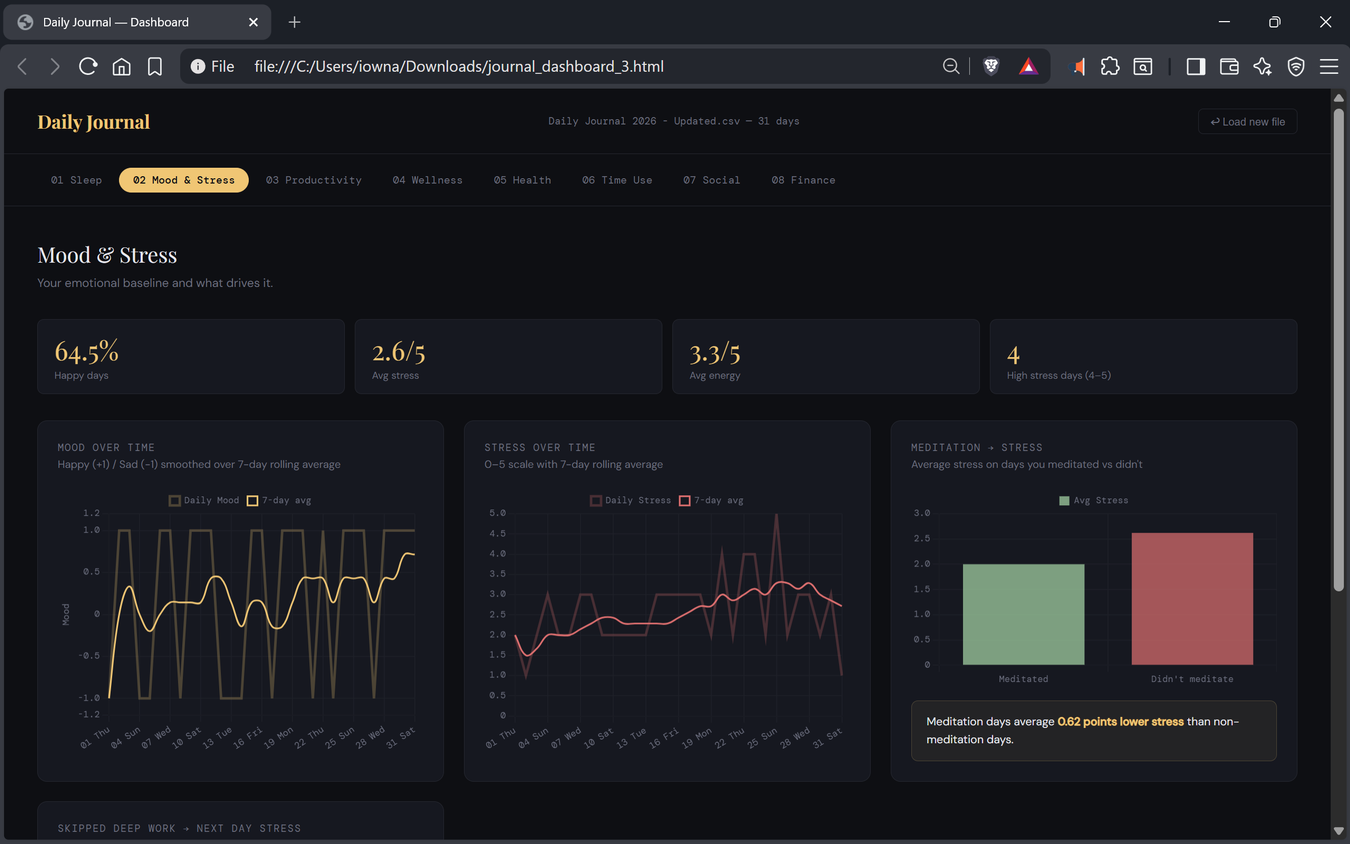Open the browser home page icon
Image resolution: width=1350 pixels, height=844 pixels.
pos(121,66)
